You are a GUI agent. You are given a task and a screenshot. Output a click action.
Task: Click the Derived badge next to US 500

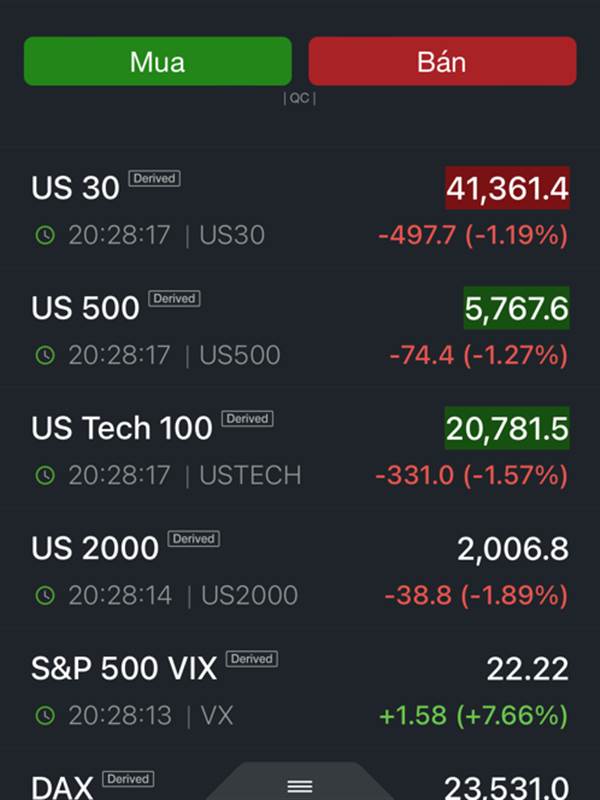(174, 298)
